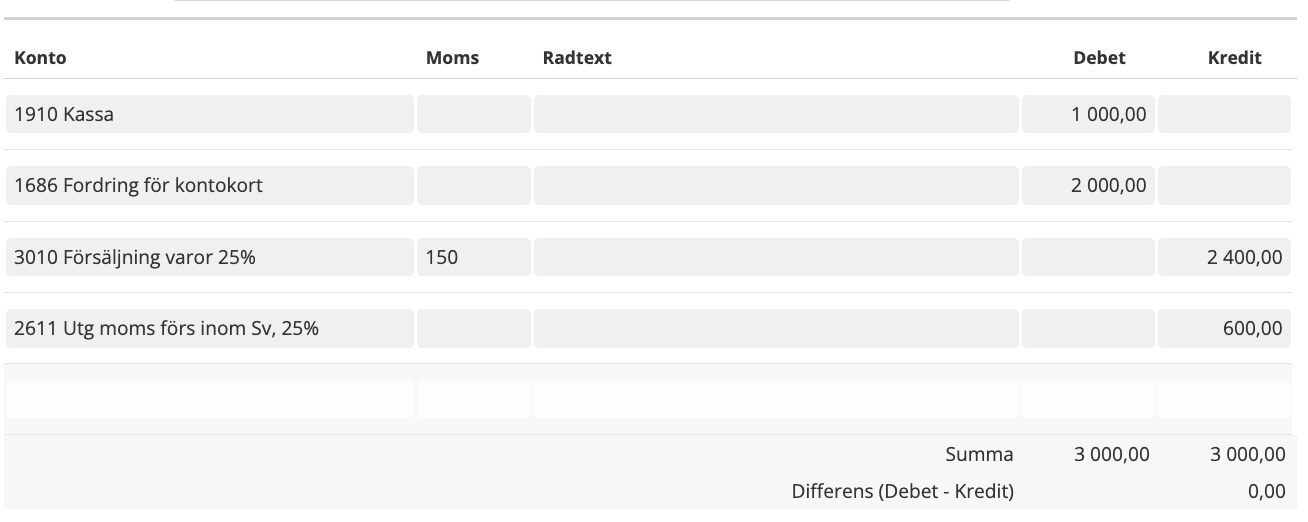Click the Radtext column header
Image resolution: width=1308 pixels, height=522 pixels.
point(577,58)
